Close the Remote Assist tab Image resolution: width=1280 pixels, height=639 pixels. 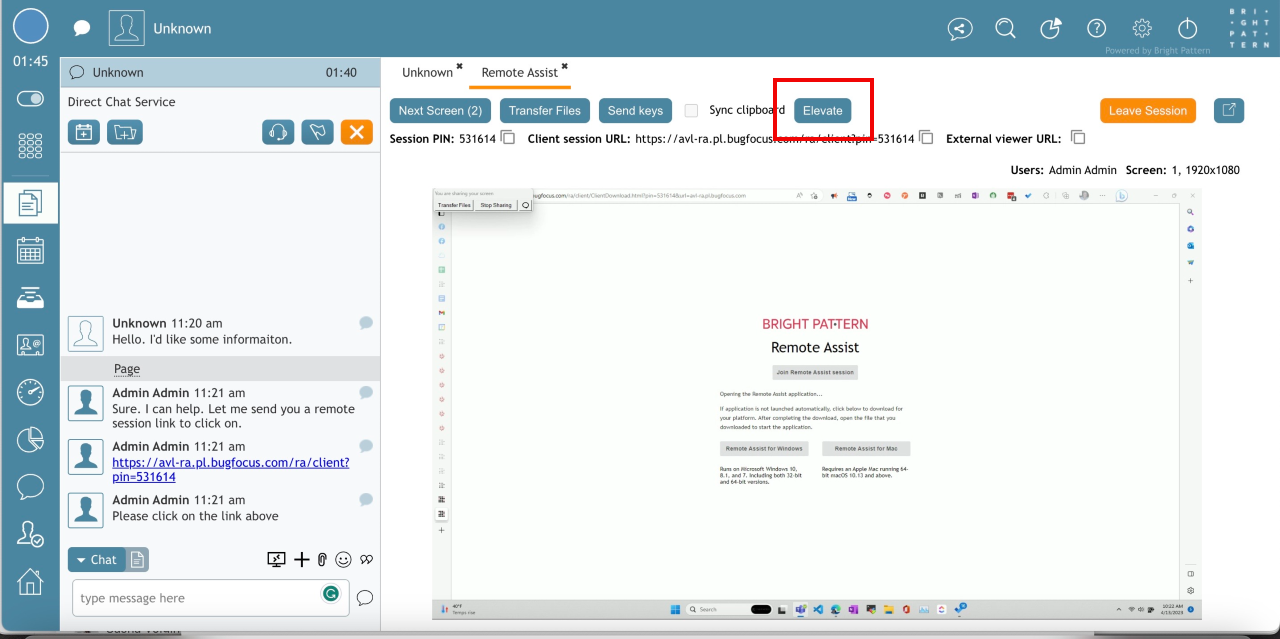tap(565, 67)
